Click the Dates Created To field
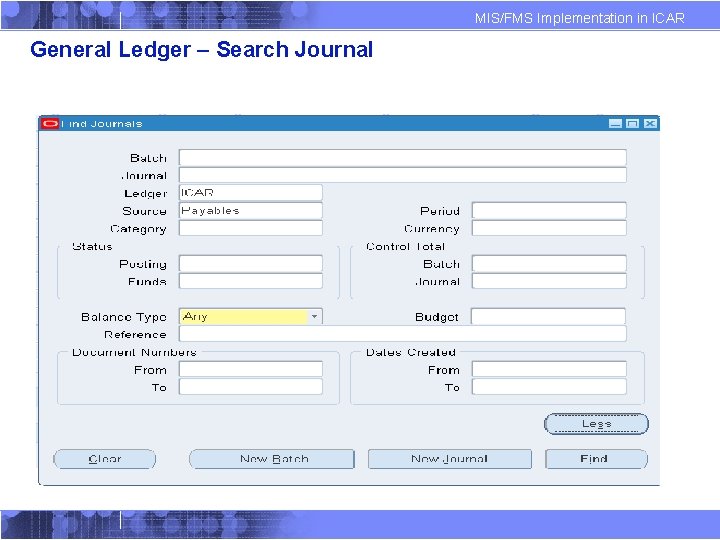 click(x=549, y=387)
